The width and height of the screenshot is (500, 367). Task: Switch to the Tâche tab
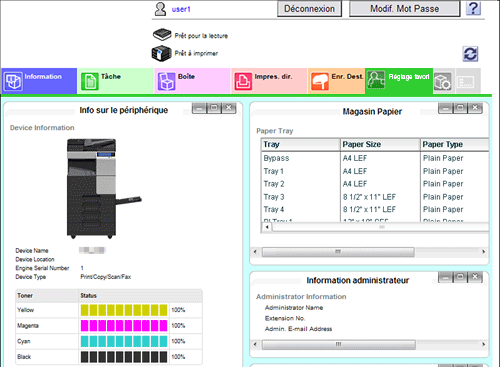click(x=116, y=81)
